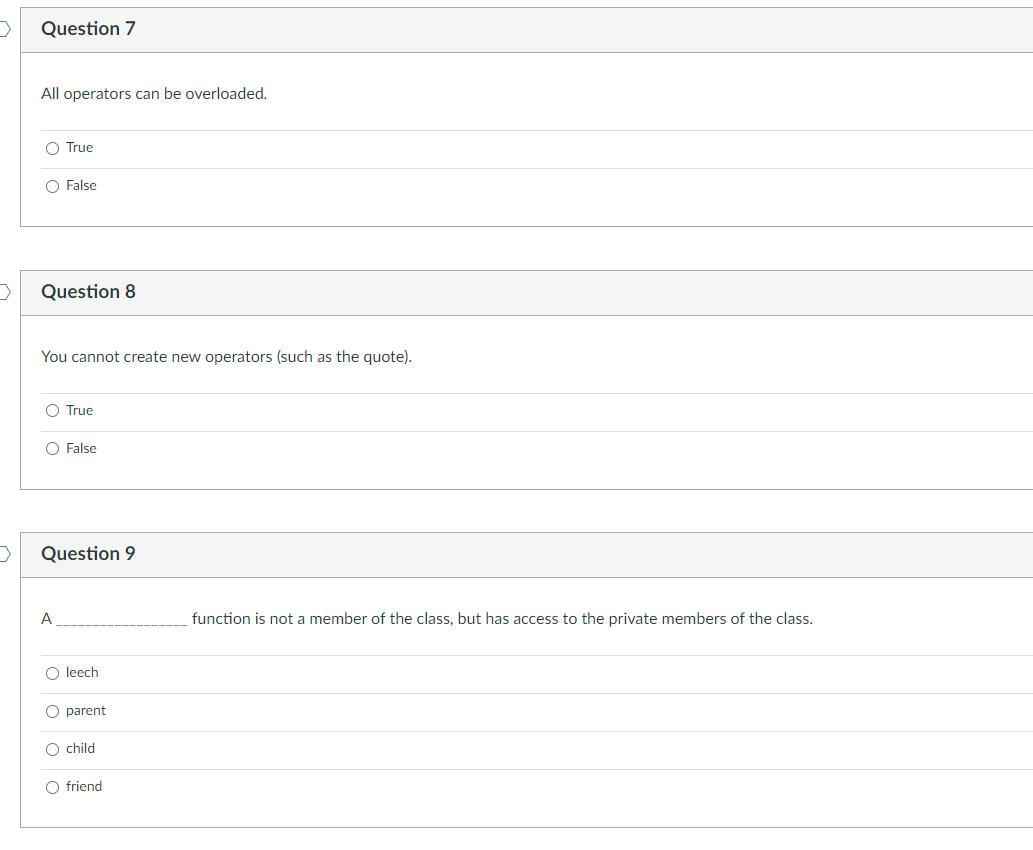
Task: Click the 'Question 7' header title
Action: click(88, 29)
